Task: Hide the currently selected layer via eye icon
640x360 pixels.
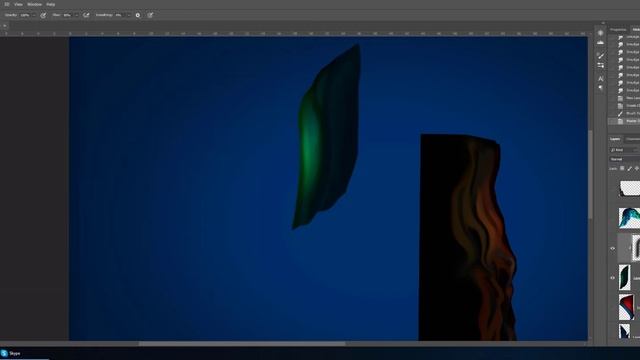Action: (x=613, y=248)
